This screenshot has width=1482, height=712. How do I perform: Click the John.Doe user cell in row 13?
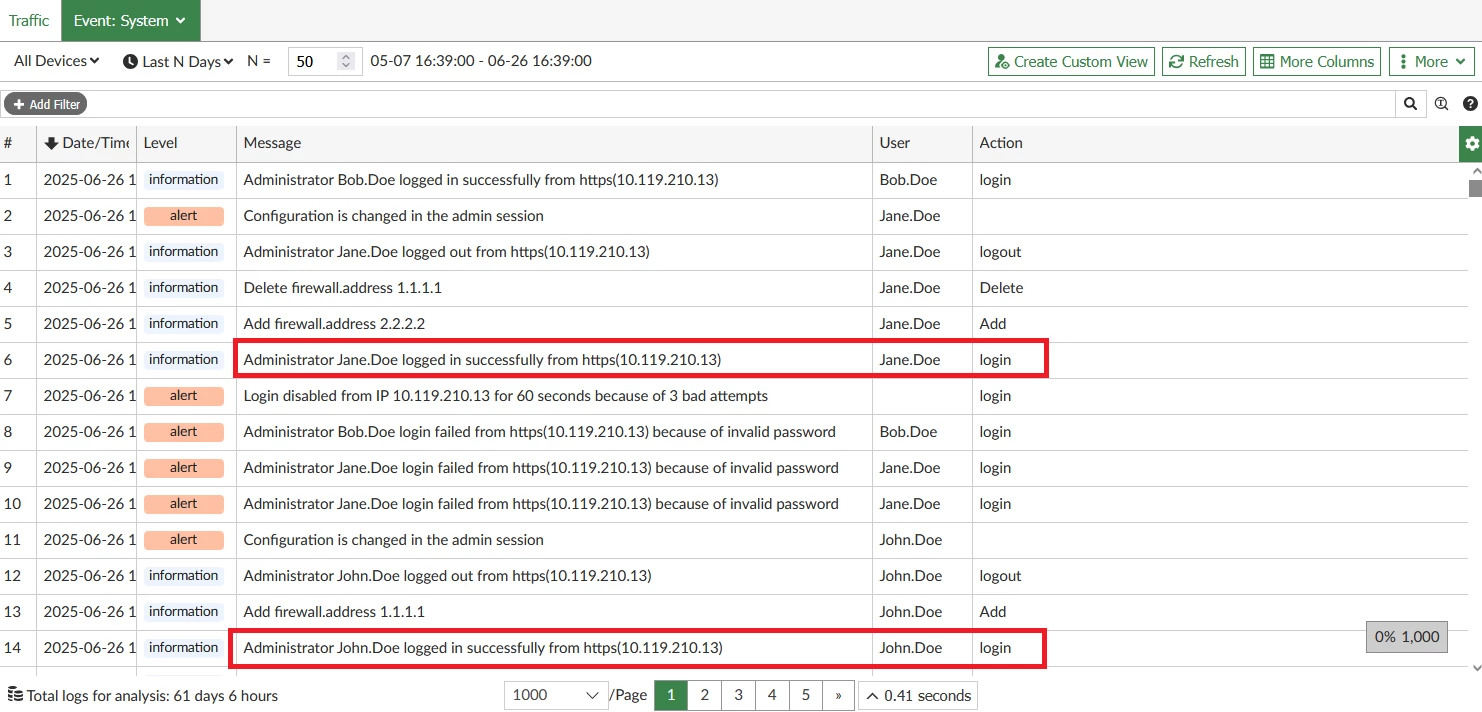point(911,612)
